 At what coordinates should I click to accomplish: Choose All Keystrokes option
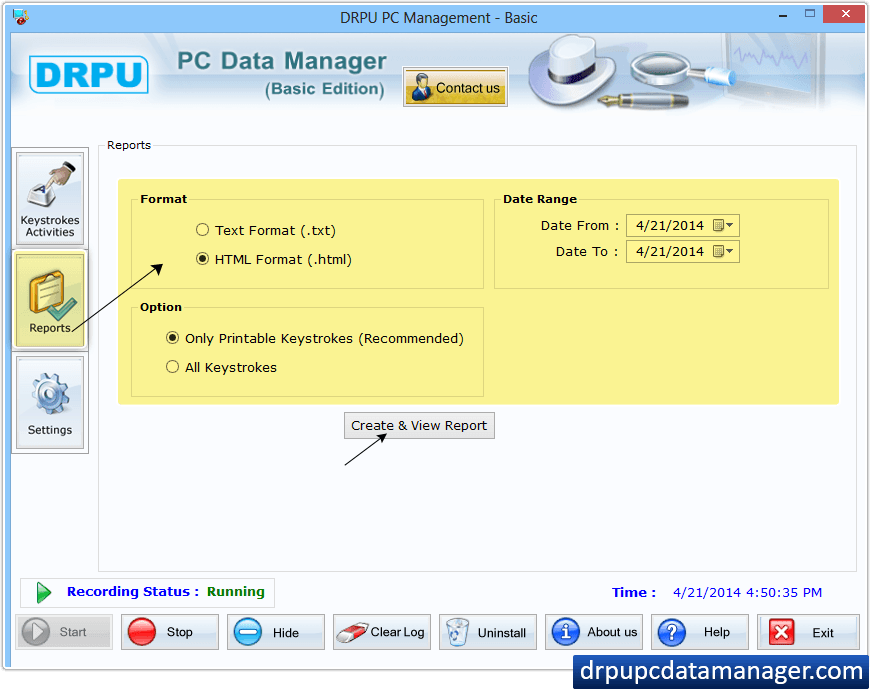pos(221,367)
